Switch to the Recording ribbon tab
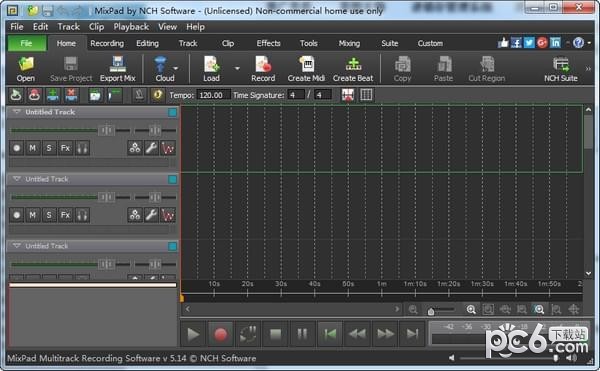600x371 pixels. click(107, 43)
